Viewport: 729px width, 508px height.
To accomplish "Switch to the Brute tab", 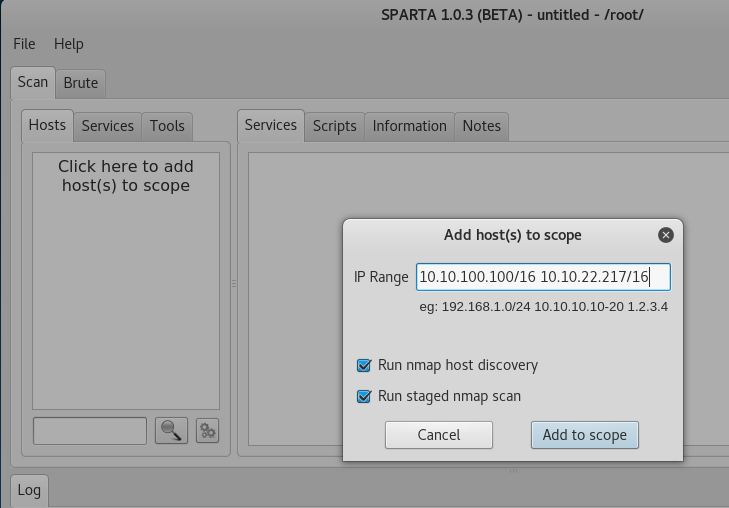I will 81,83.
